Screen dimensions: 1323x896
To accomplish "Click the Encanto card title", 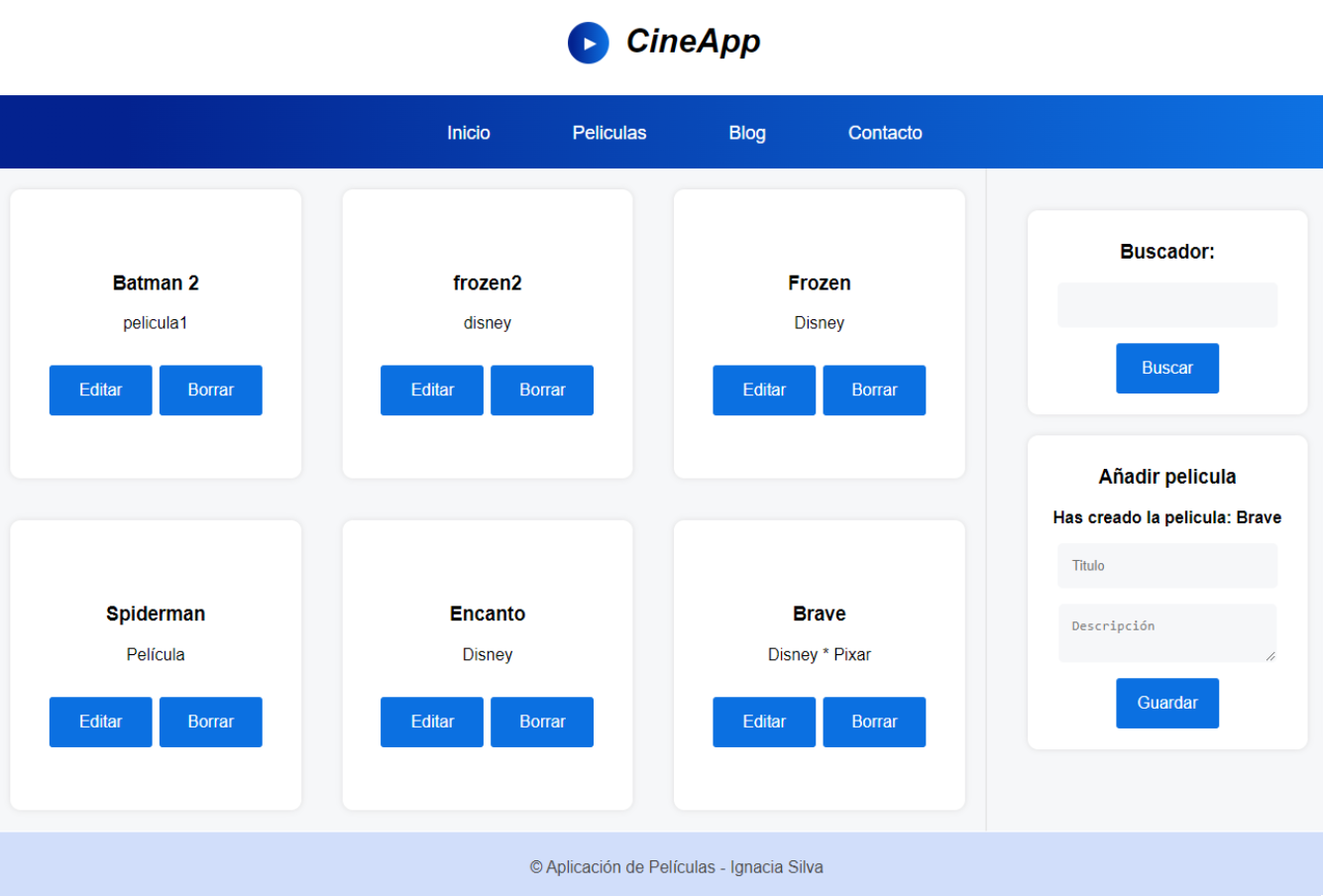I will 488,614.
